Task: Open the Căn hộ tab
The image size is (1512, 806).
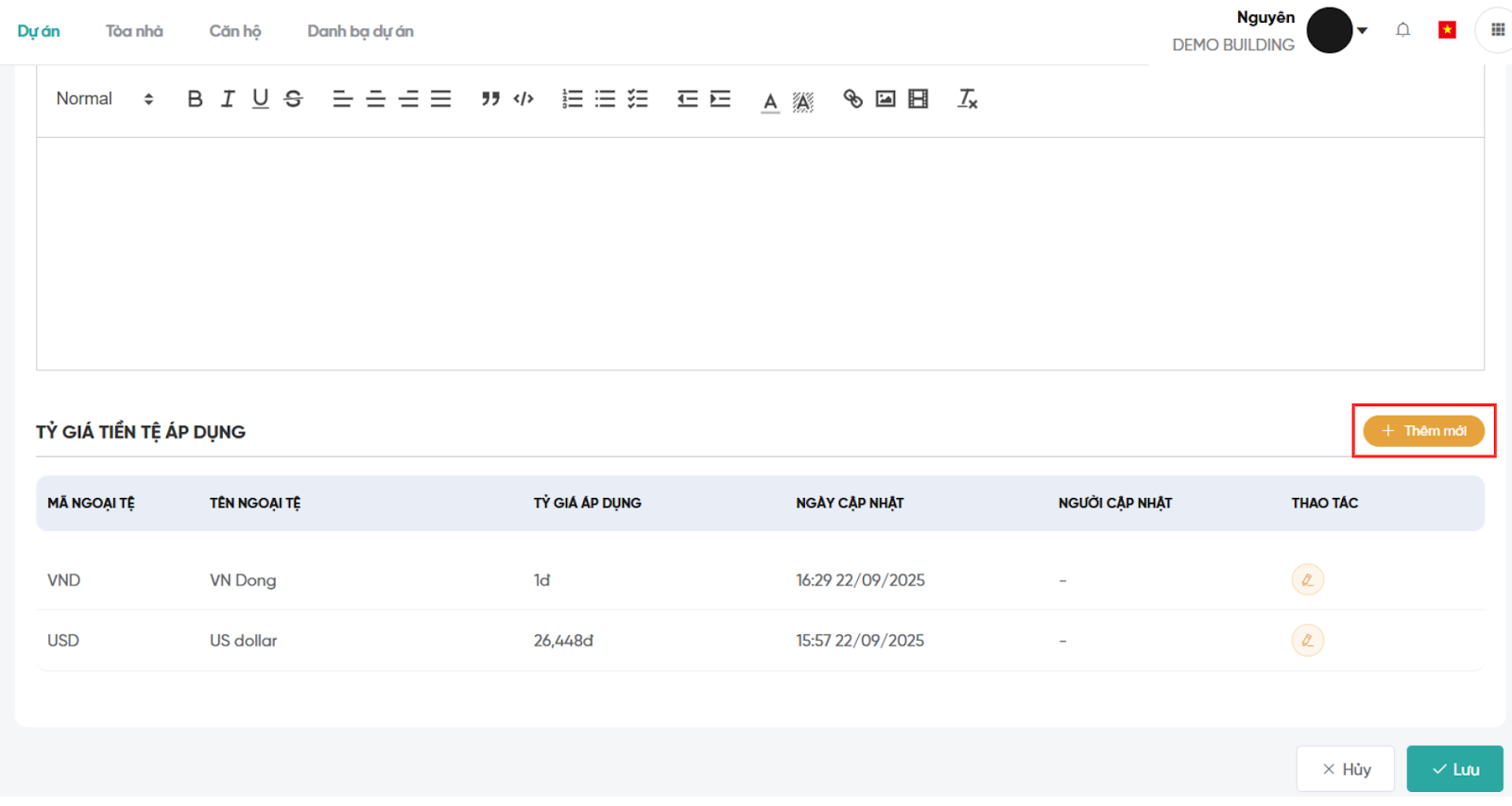Action: 235,31
